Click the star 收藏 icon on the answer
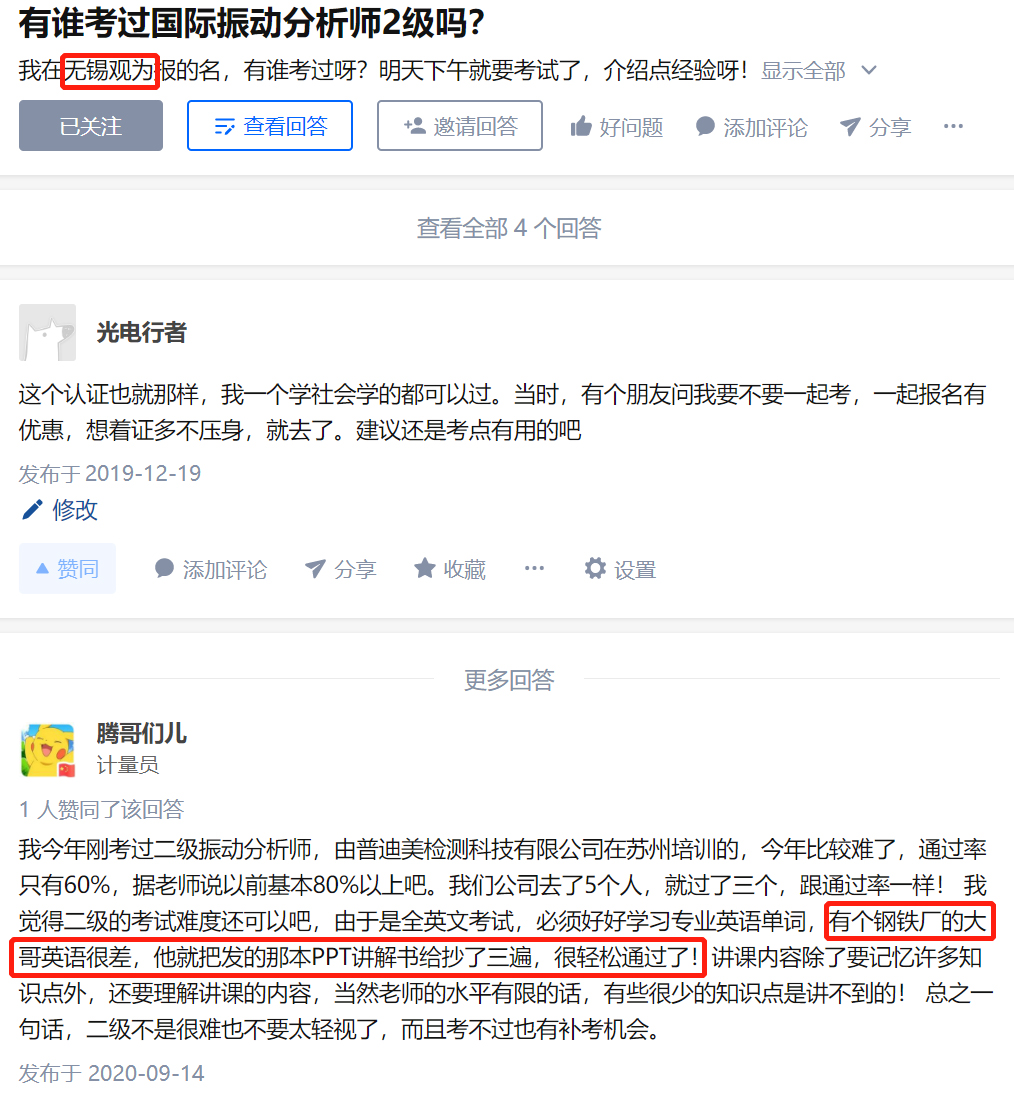1014x1097 pixels. point(425,569)
